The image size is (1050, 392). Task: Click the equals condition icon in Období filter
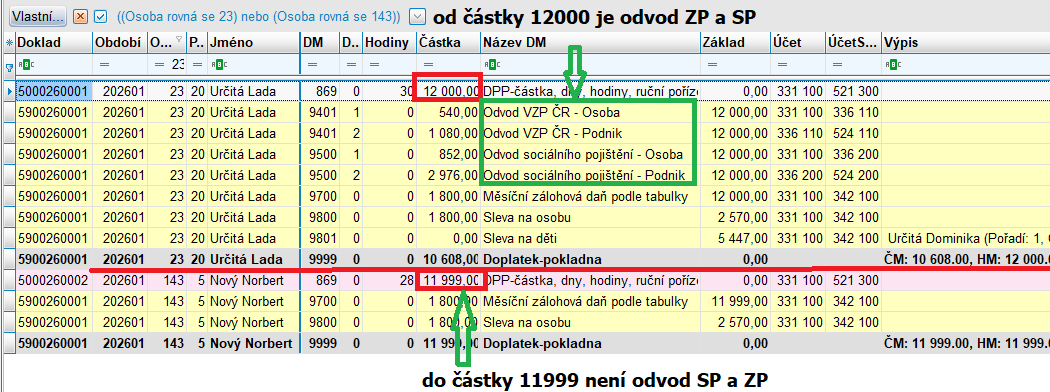pyautogui.click(x=104, y=65)
